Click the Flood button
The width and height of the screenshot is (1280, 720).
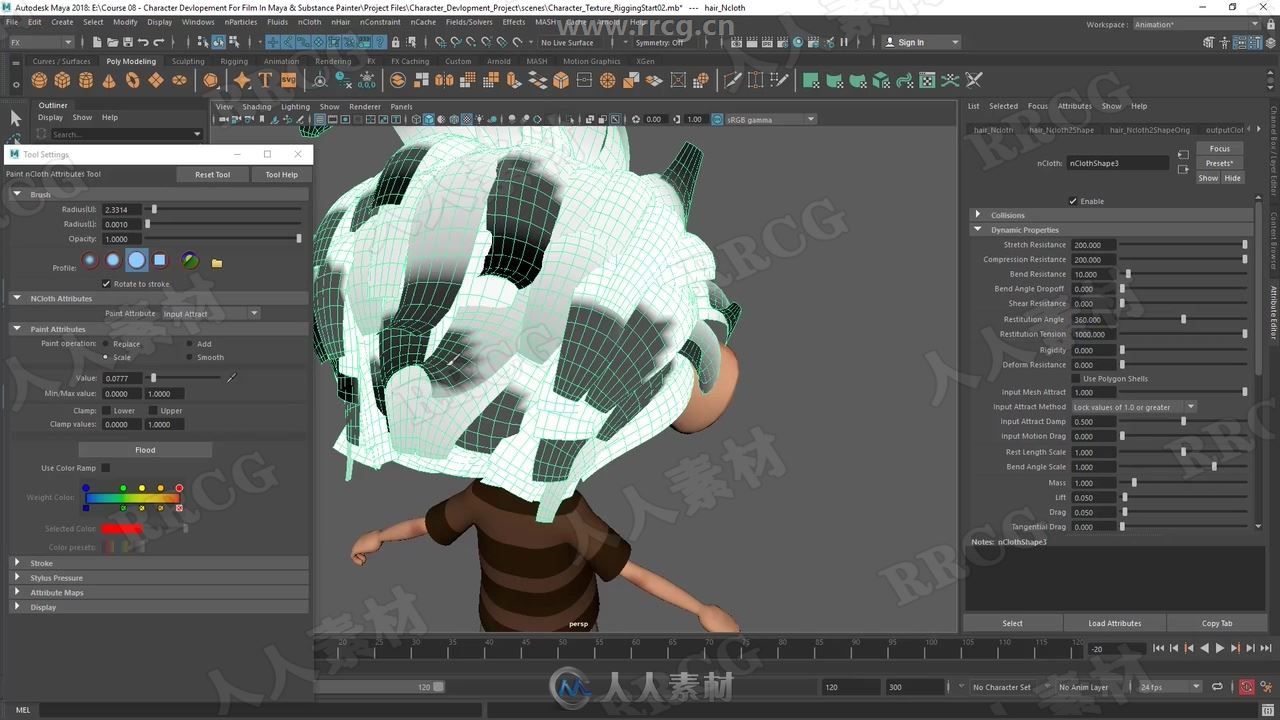click(145, 450)
